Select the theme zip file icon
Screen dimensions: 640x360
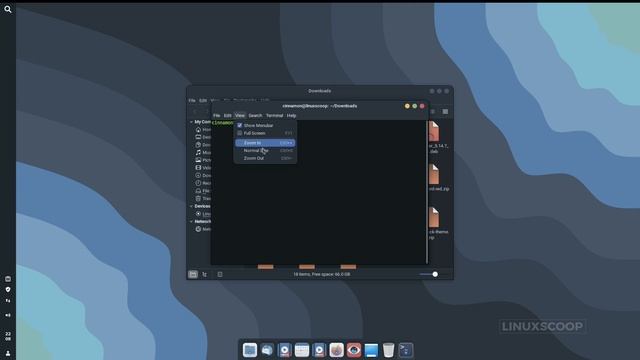pyautogui.click(x=433, y=217)
